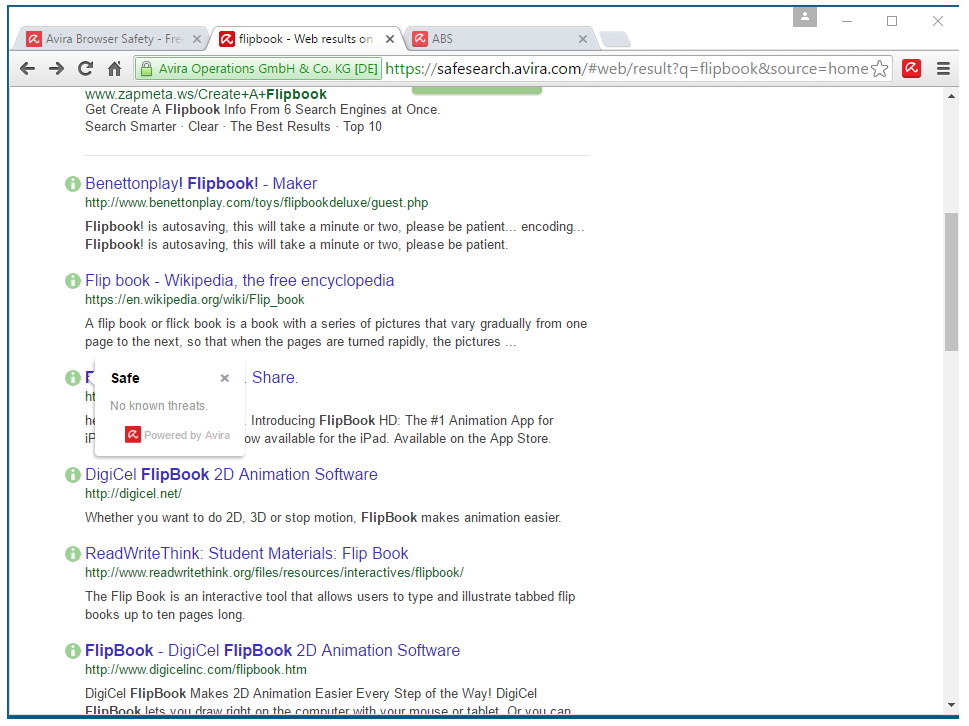Image resolution: width=969 pixels, height=726 pixels.
Task: Reload the current page
Action: [85, 69]
